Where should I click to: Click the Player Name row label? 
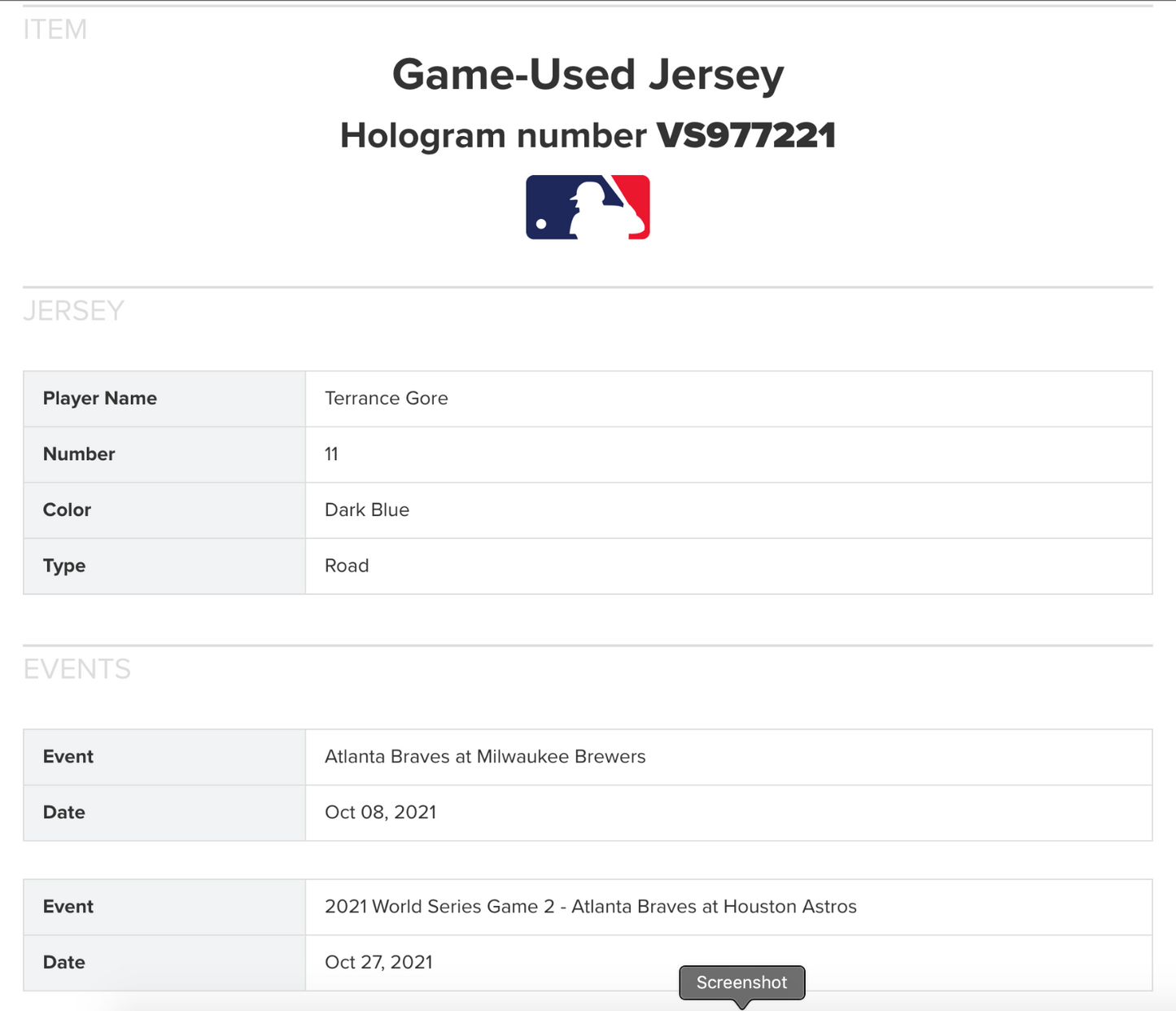(99, 398)
